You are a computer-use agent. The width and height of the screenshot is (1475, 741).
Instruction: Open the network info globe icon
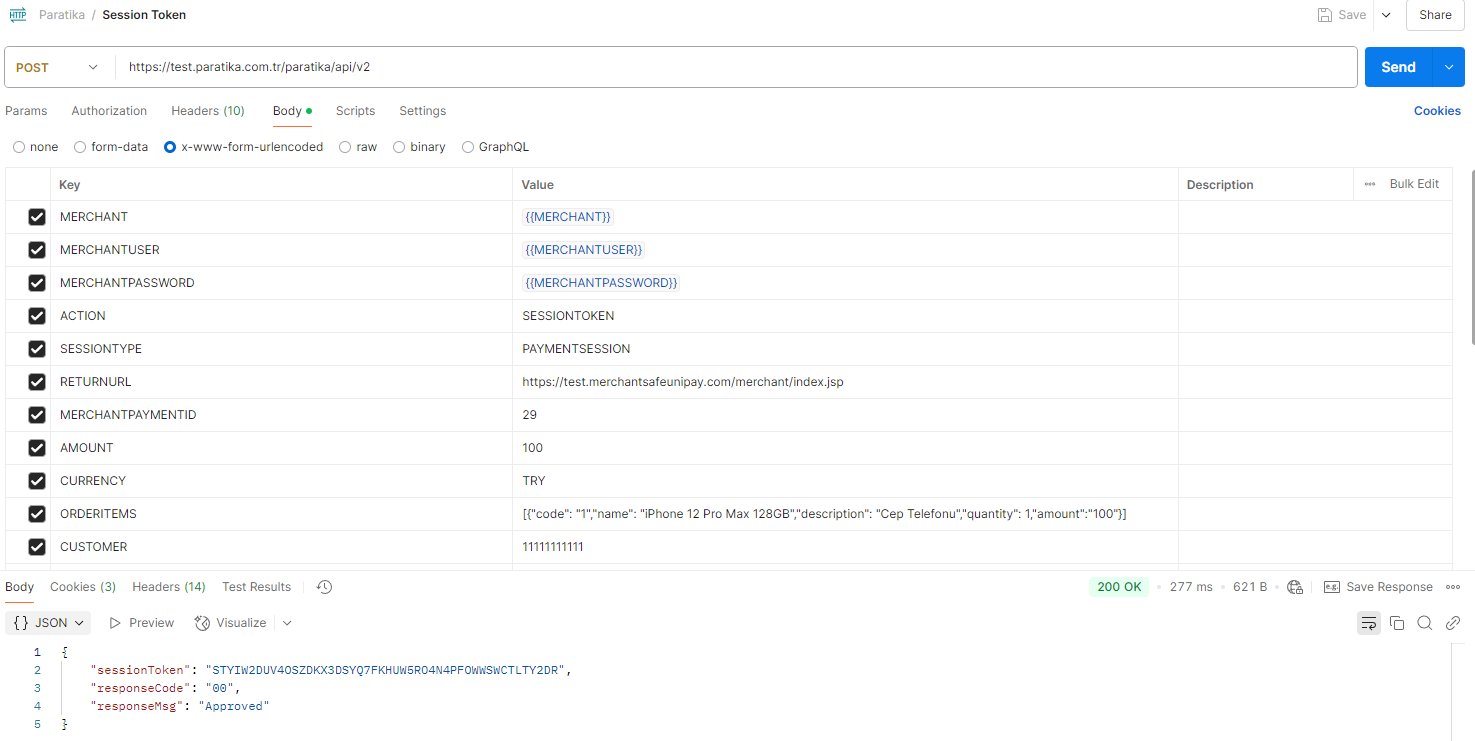click(x=1295, y=587)
